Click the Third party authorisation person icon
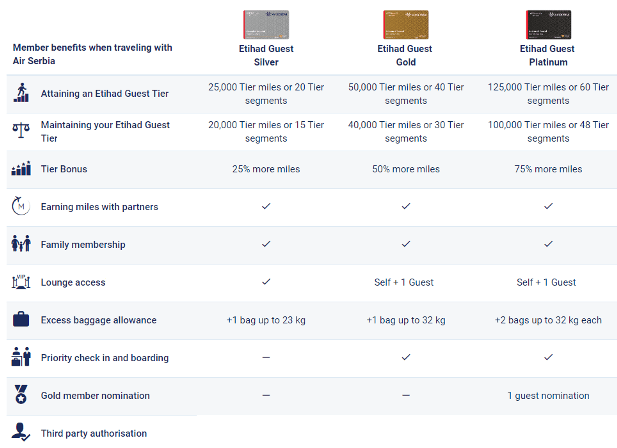Image resolution: width=617 pixels, height=448 pixels. [x=21, y=432]
